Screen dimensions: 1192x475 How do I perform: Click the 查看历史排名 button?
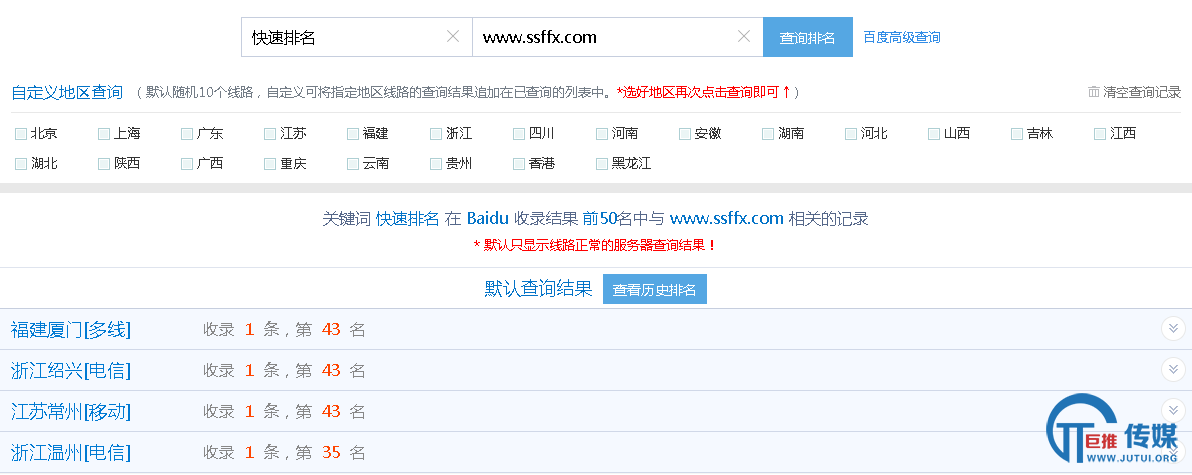tap(655, 289)
